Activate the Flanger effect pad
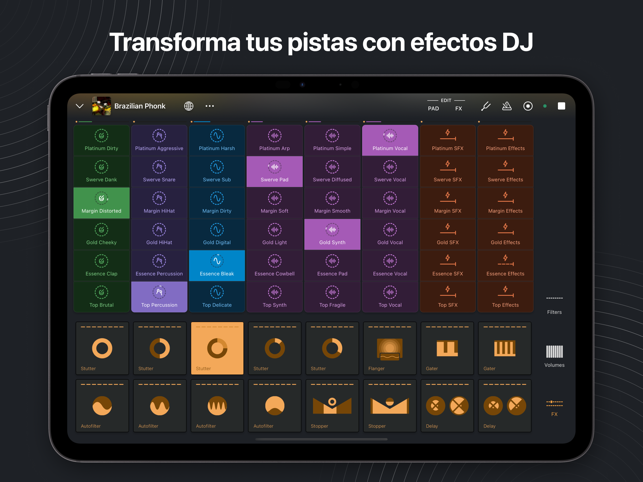 390,348
